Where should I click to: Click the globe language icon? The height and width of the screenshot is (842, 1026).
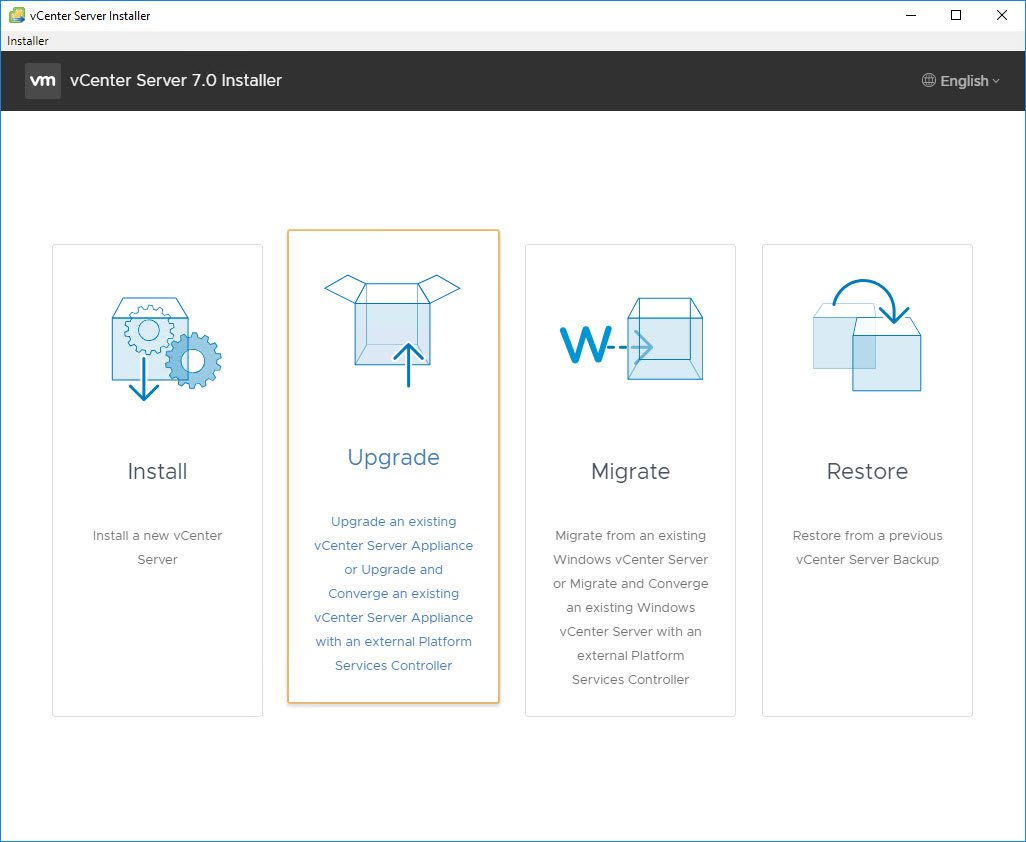pos(929,81)
